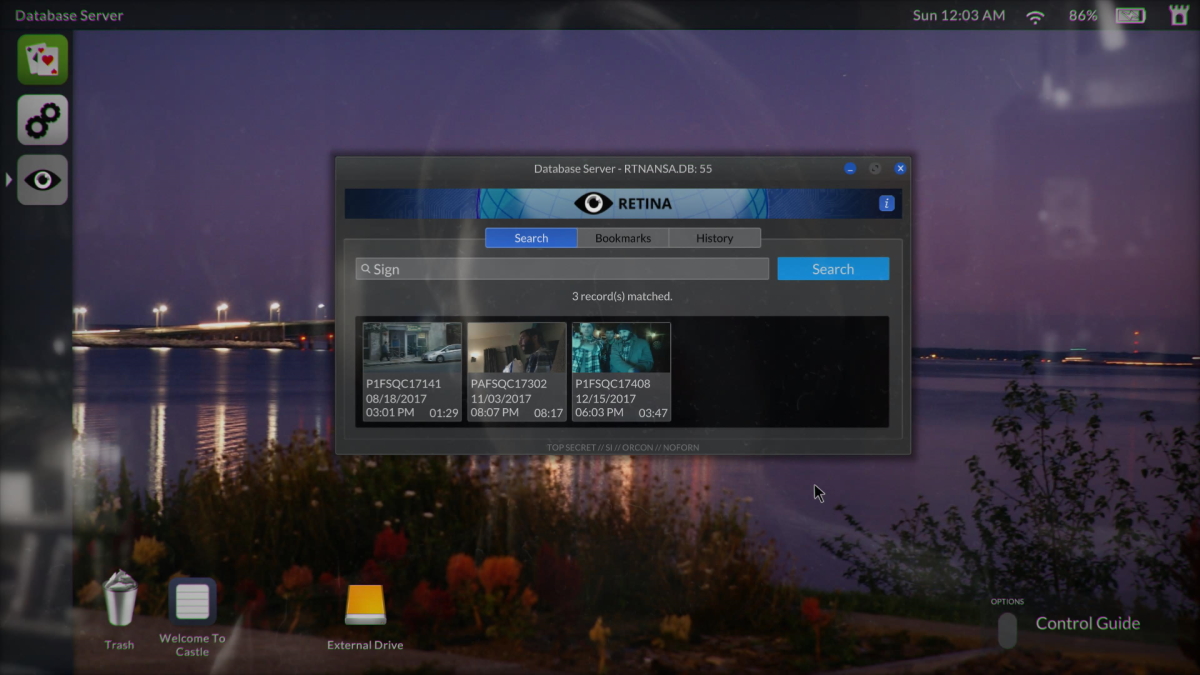Toggle the Options Control Guide switch
1200x675 pixels.
point(1008,630)
